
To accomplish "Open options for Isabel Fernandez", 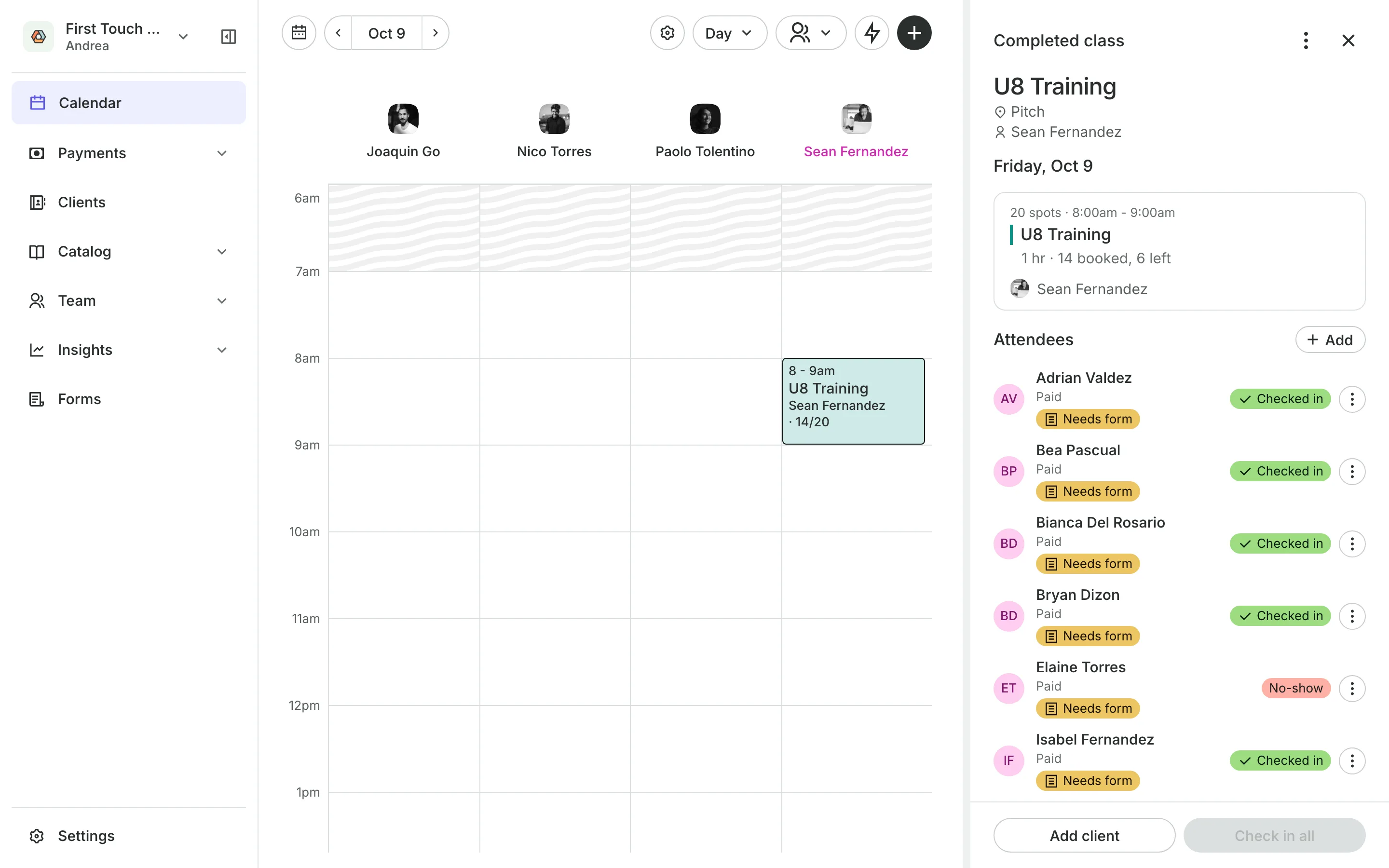I will tap(1352, 760).
